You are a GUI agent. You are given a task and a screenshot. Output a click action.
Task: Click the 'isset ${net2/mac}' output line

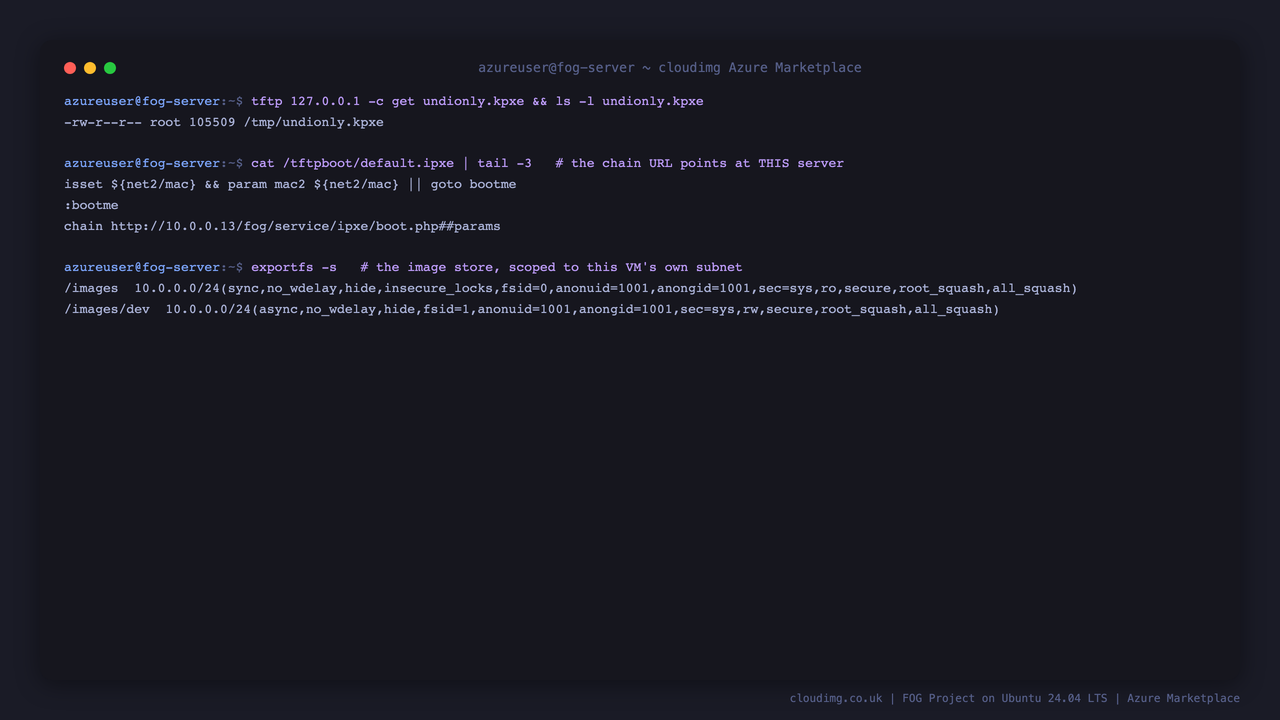pos(290,184)
